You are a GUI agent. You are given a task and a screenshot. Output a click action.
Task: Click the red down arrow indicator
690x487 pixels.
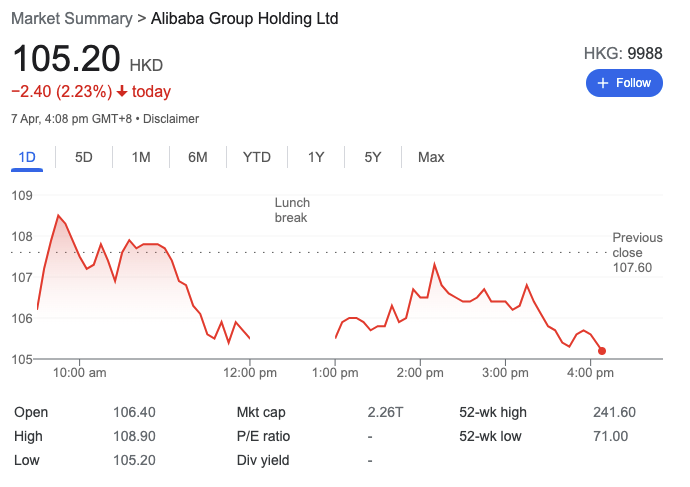point(122,92)
